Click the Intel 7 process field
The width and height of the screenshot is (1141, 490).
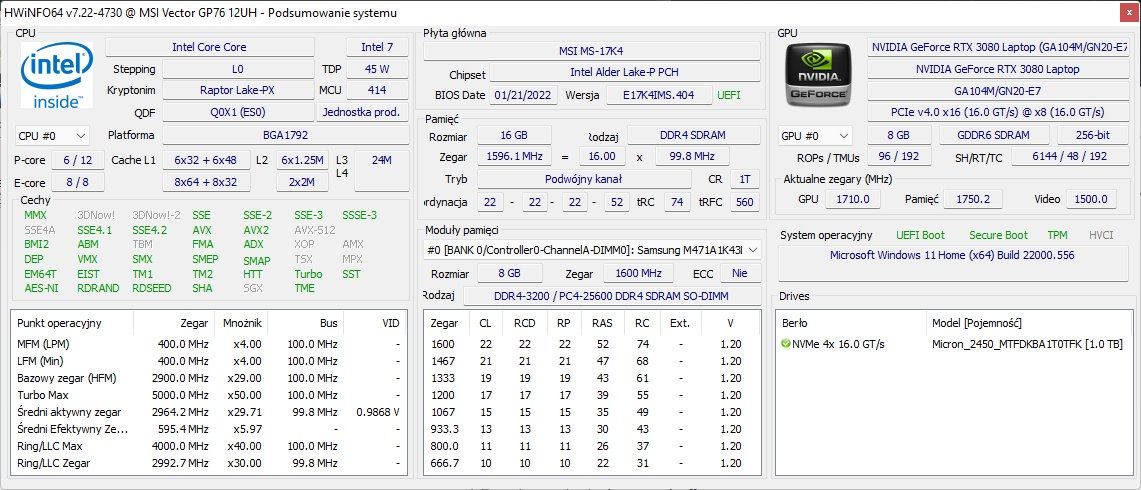coord(377,47)
